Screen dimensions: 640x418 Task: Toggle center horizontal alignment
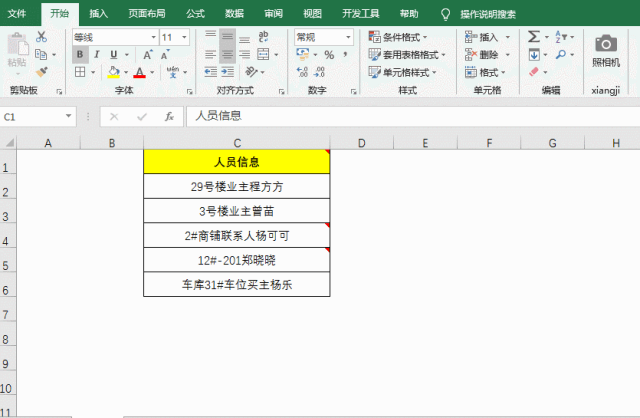[227, 55]
